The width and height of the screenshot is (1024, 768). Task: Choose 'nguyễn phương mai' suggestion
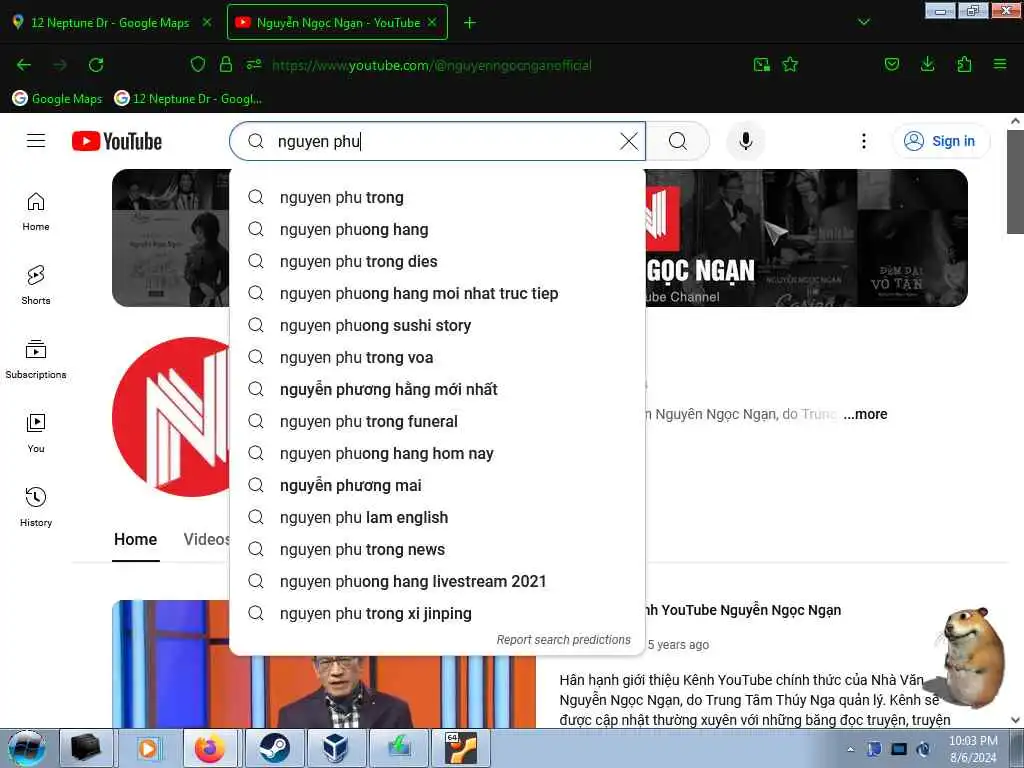(x=437, y=485)
